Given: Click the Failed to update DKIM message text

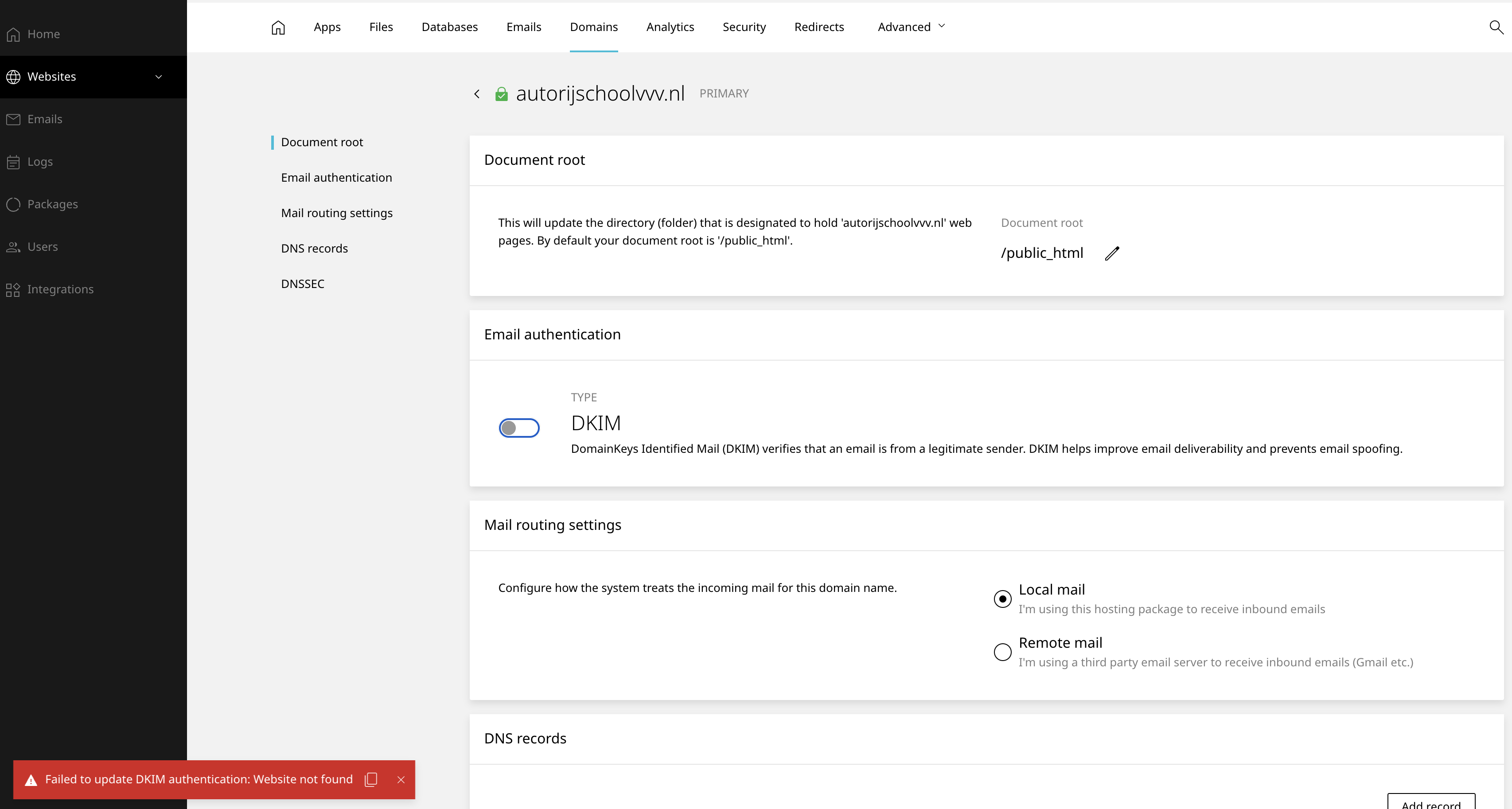Looking at the screenshot, I should tap(199, 780).
